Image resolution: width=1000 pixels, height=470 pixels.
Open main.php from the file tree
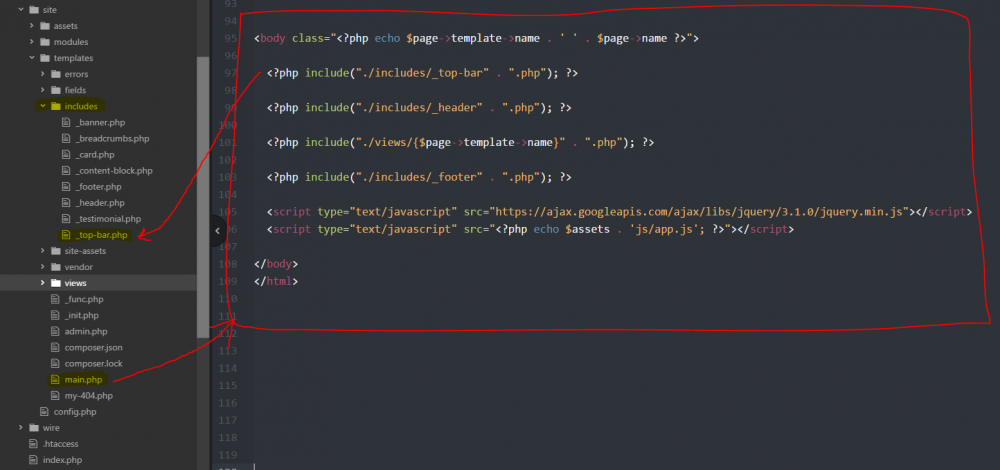click(83, 380)
